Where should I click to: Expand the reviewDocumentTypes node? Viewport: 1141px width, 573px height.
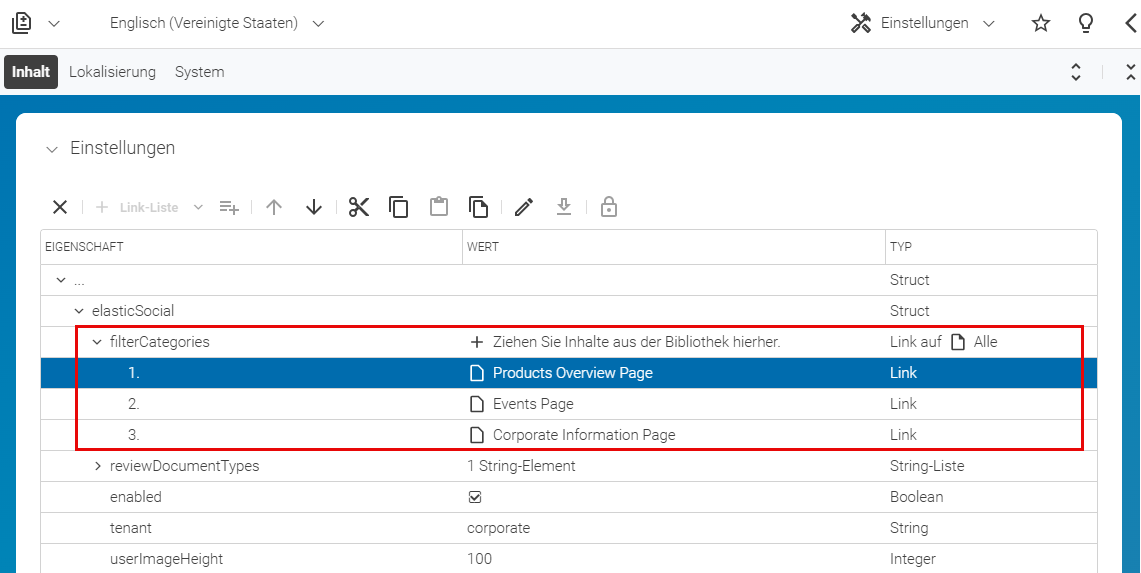[x=98, y=466]
